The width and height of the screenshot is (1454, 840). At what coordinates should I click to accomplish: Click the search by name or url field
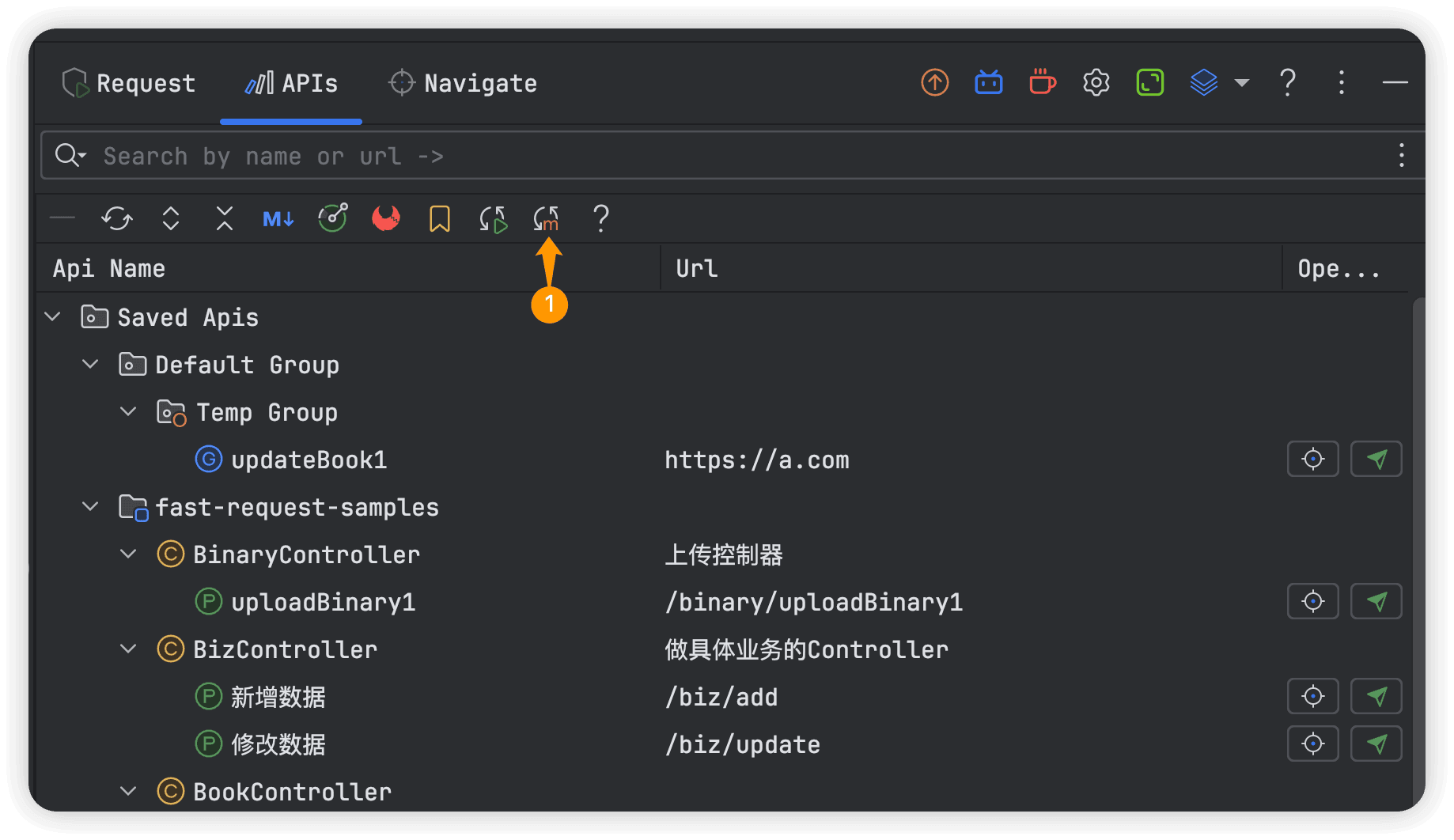[x=712, y=156]
